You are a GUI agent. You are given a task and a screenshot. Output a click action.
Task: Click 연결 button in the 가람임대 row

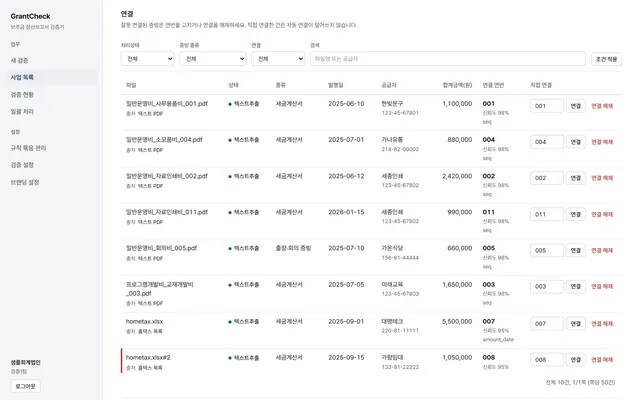[576, 360]
